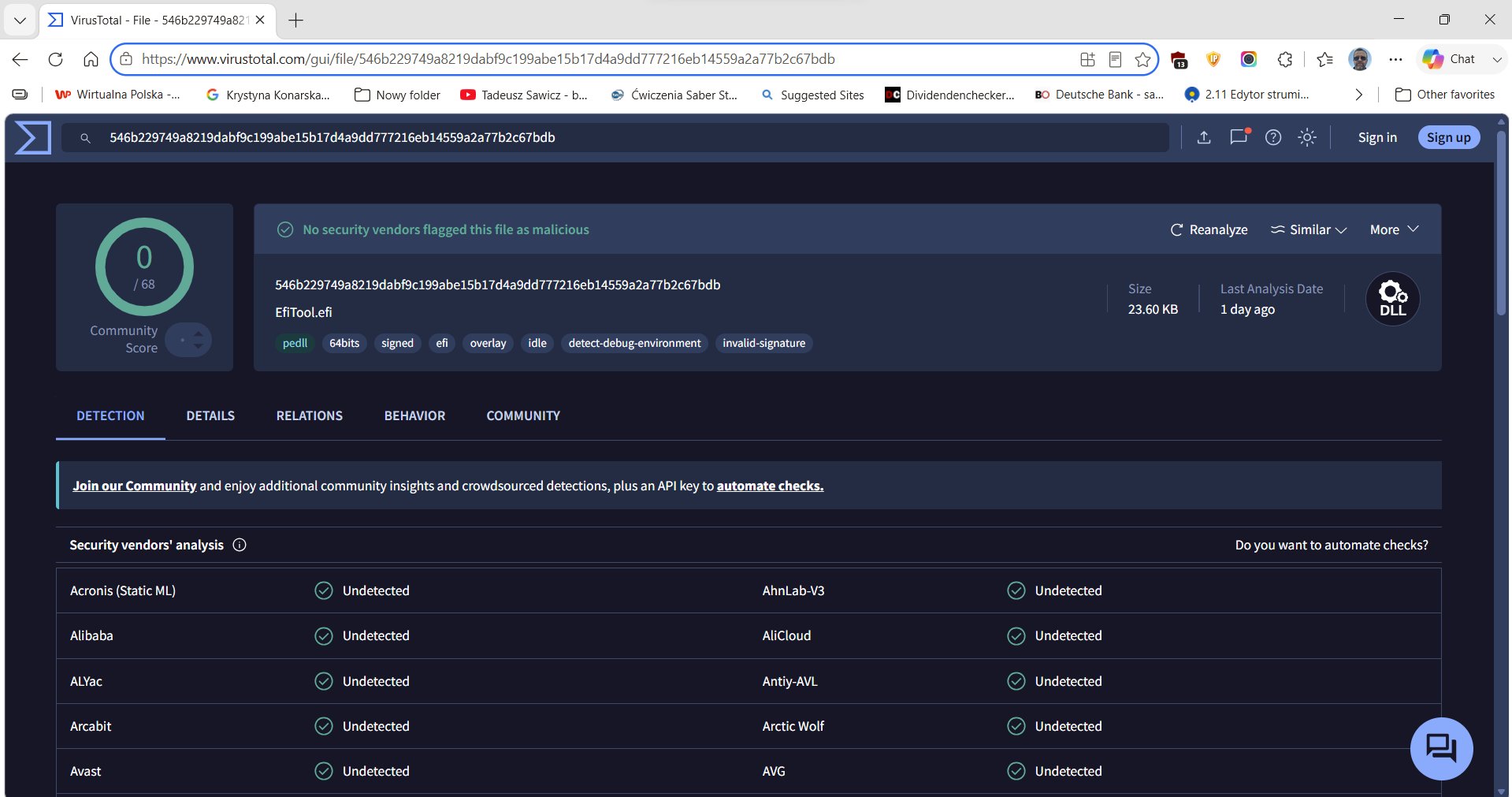Image resolution: width=1512 pixels, height=797 pixels.
Task: Click the overlay tag
Action: 488,343
